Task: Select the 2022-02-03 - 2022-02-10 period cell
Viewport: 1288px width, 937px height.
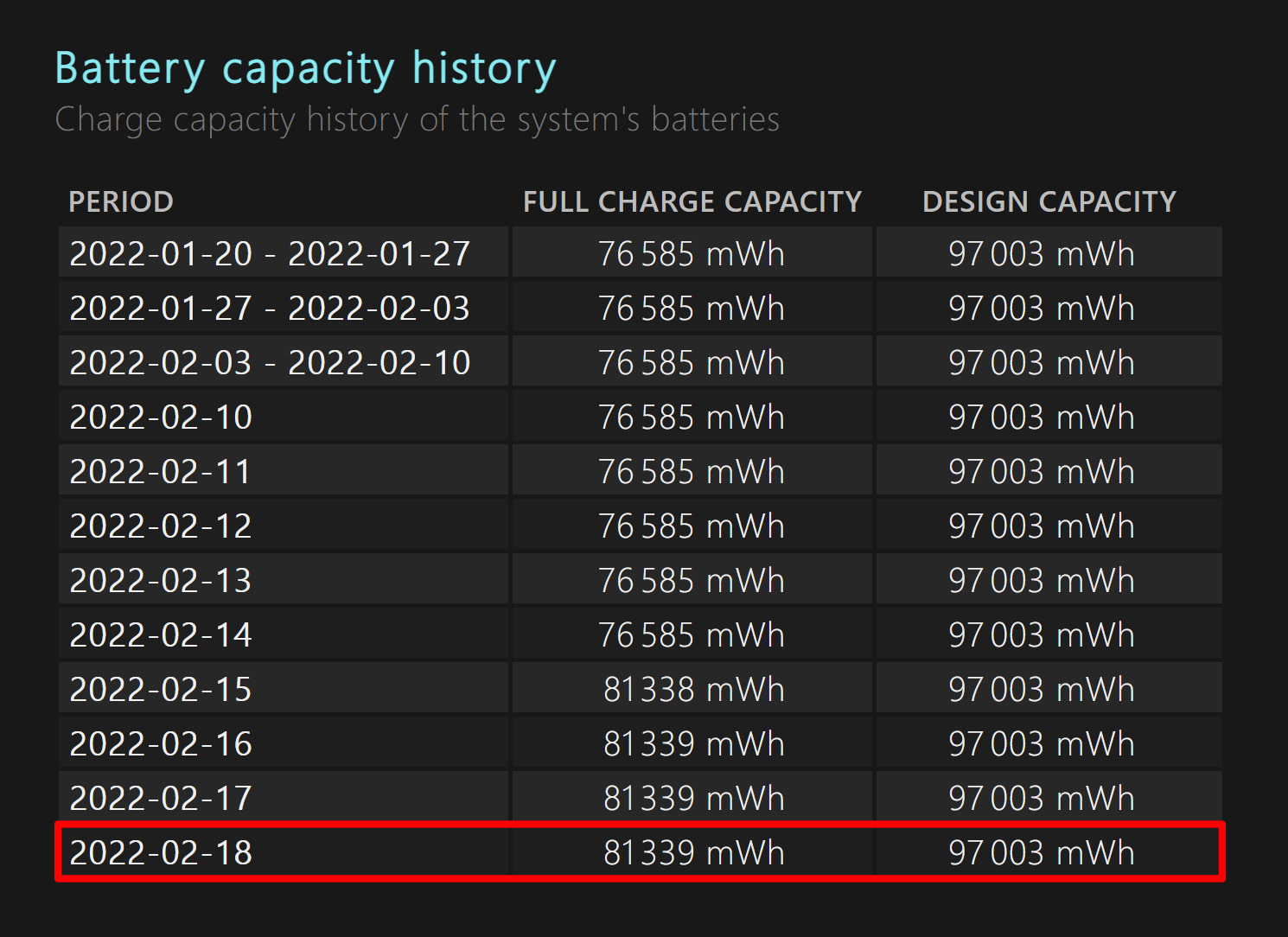Action: pyautogui.click(x=284, y=361)
